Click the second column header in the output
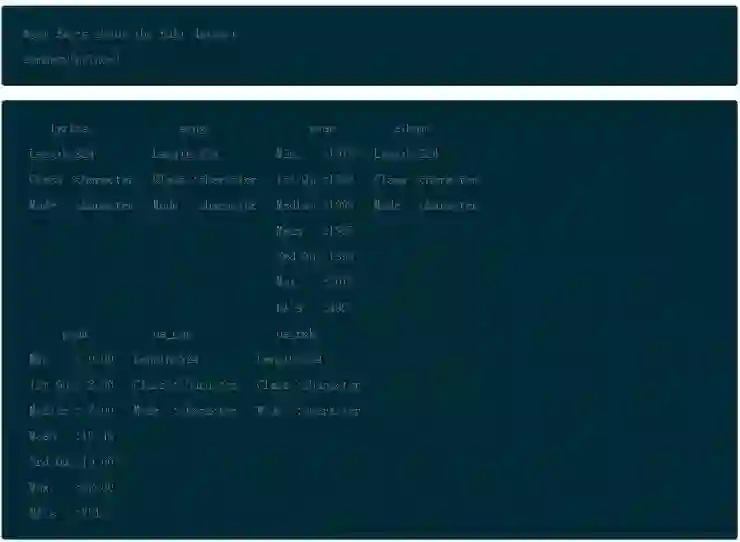Screen dimensions: 740x542 (193, 128)
